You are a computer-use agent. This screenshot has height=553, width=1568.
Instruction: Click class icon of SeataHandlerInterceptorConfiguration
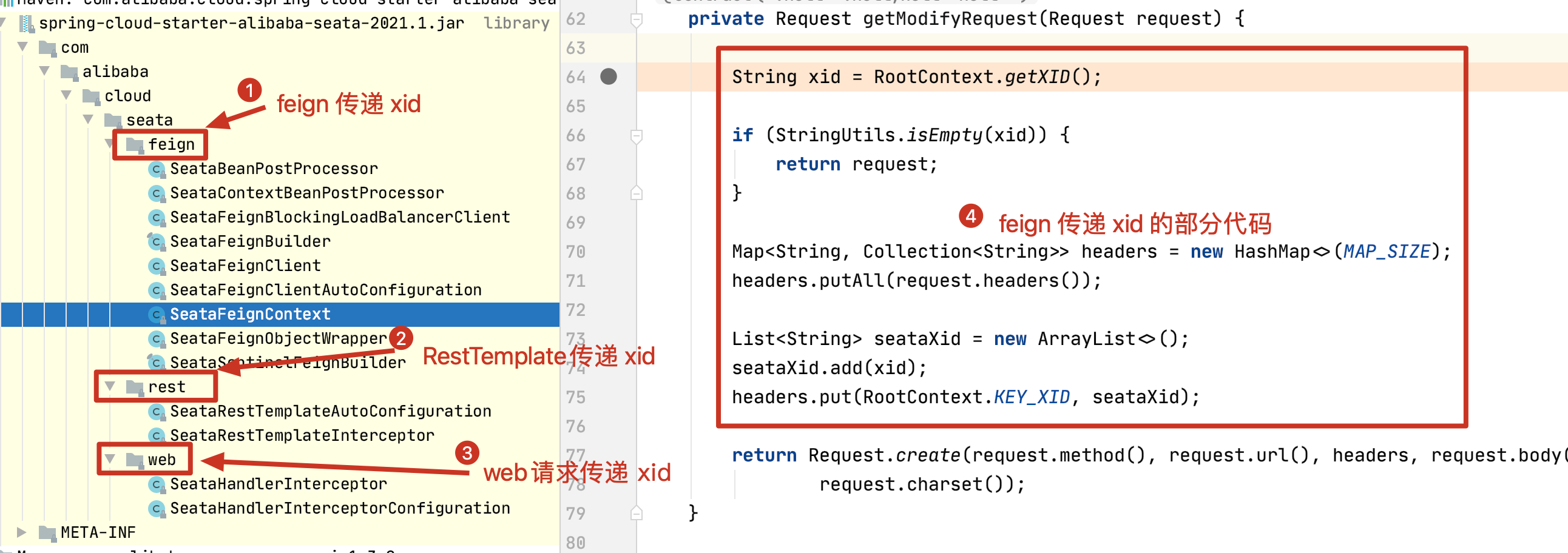tap(157, 509)
